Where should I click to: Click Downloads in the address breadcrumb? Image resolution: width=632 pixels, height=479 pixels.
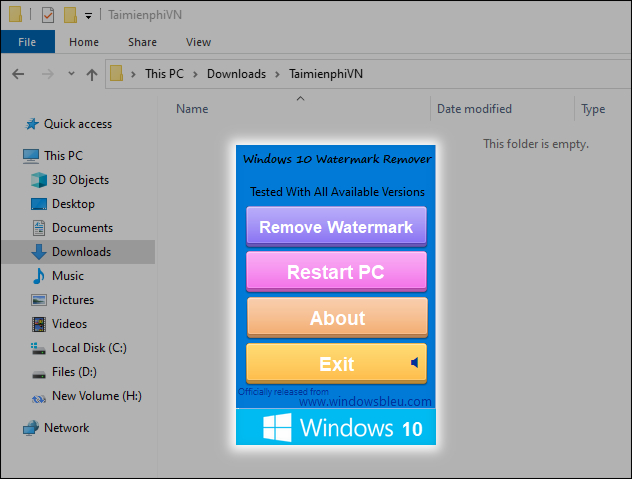237,74
